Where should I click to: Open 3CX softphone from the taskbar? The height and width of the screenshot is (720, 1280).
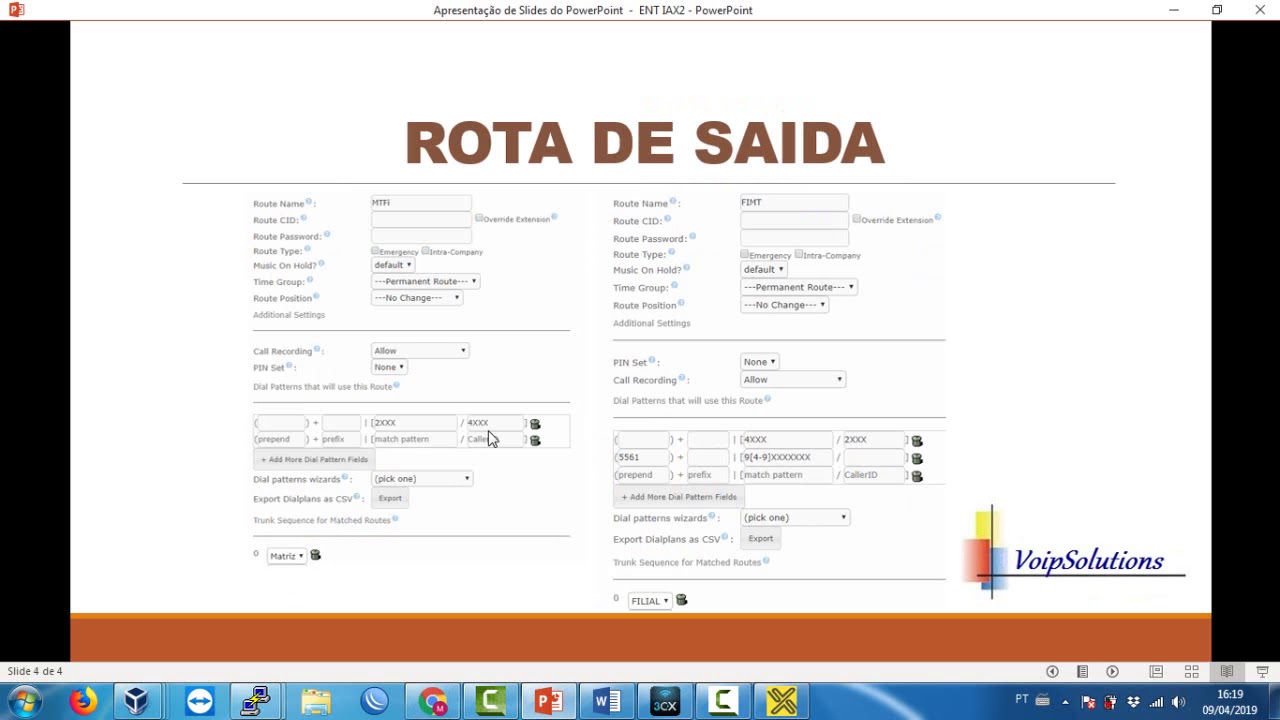pos(665,702)
